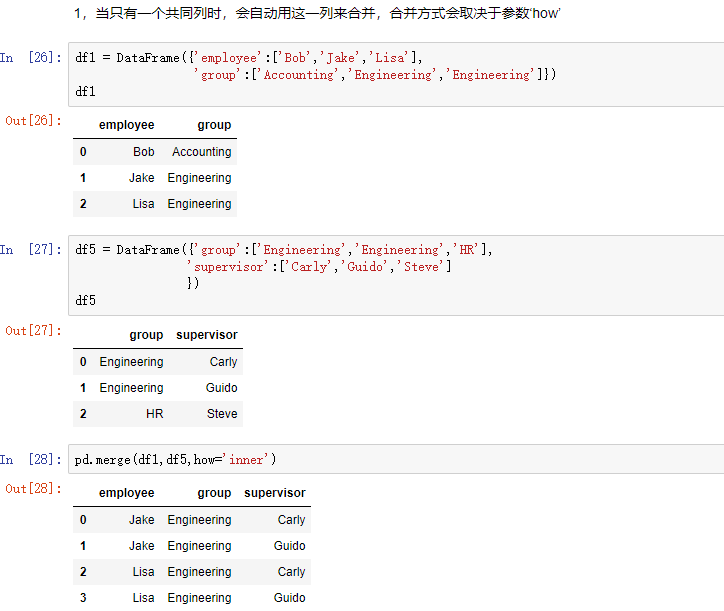Click 'Jake' in row 0 of Out[28]

pyautogui.click(x=142, y=520)
